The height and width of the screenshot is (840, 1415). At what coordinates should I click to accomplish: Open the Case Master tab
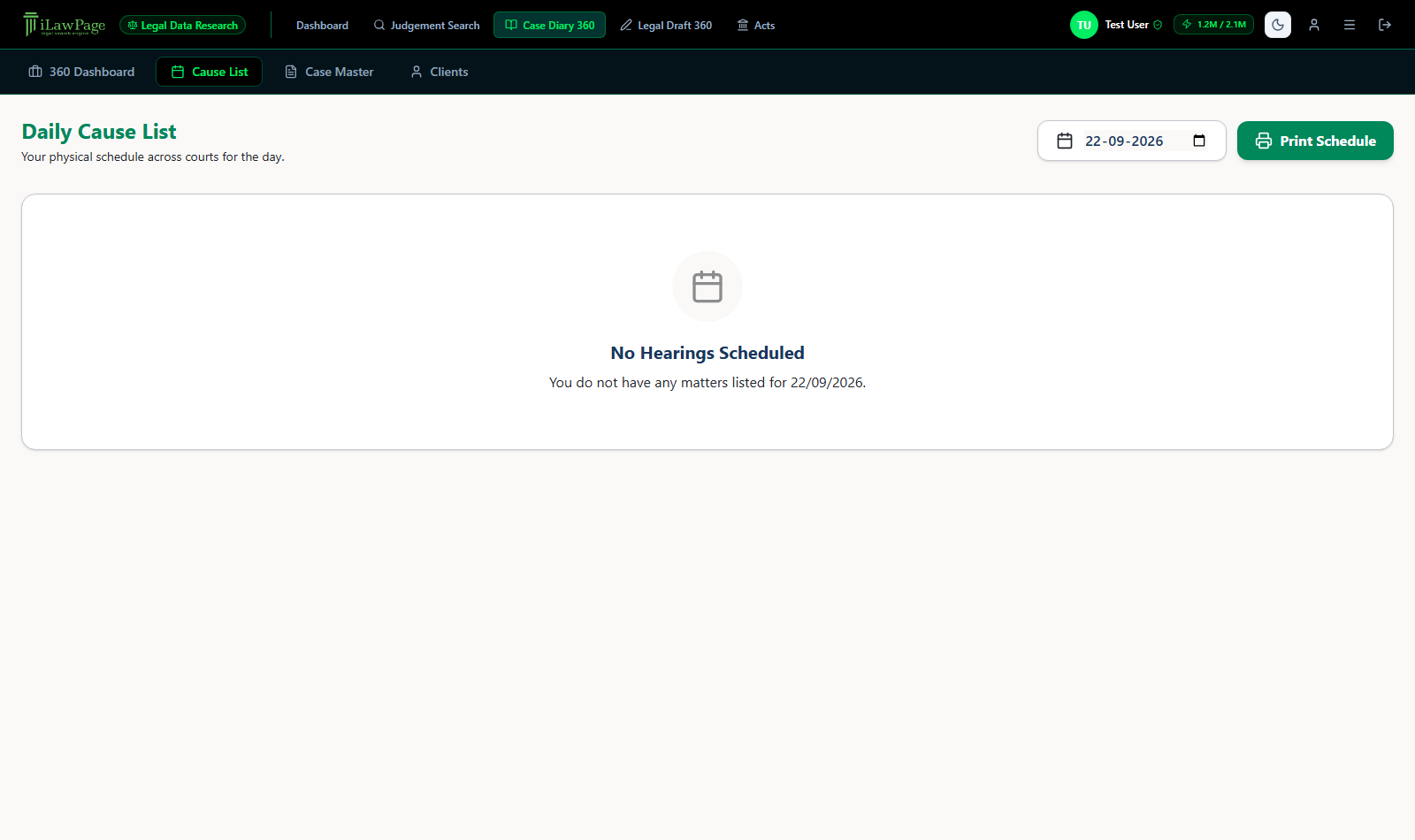point(329,72)
